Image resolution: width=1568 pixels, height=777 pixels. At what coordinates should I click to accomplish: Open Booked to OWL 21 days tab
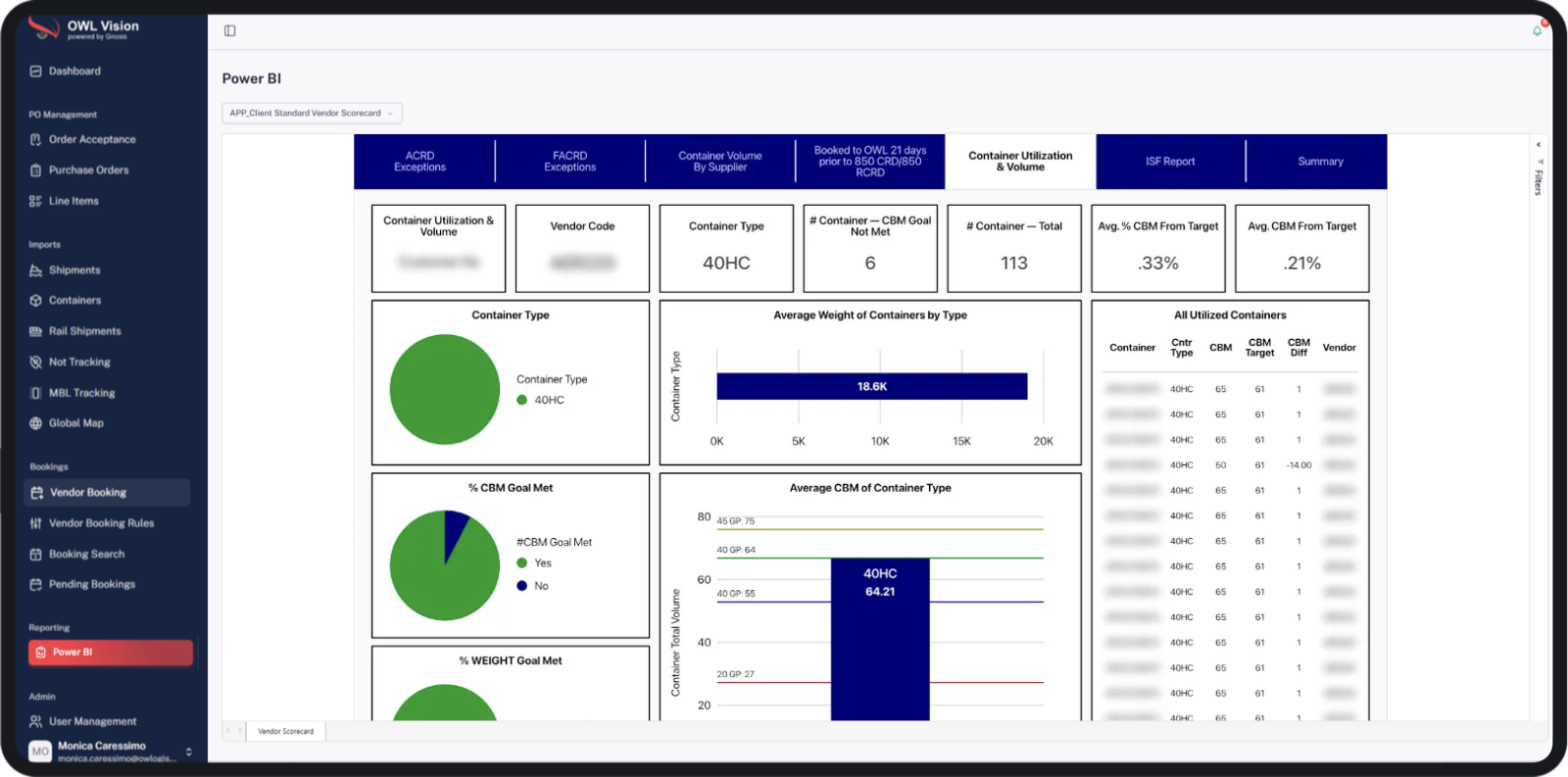[x=870, y=162]
